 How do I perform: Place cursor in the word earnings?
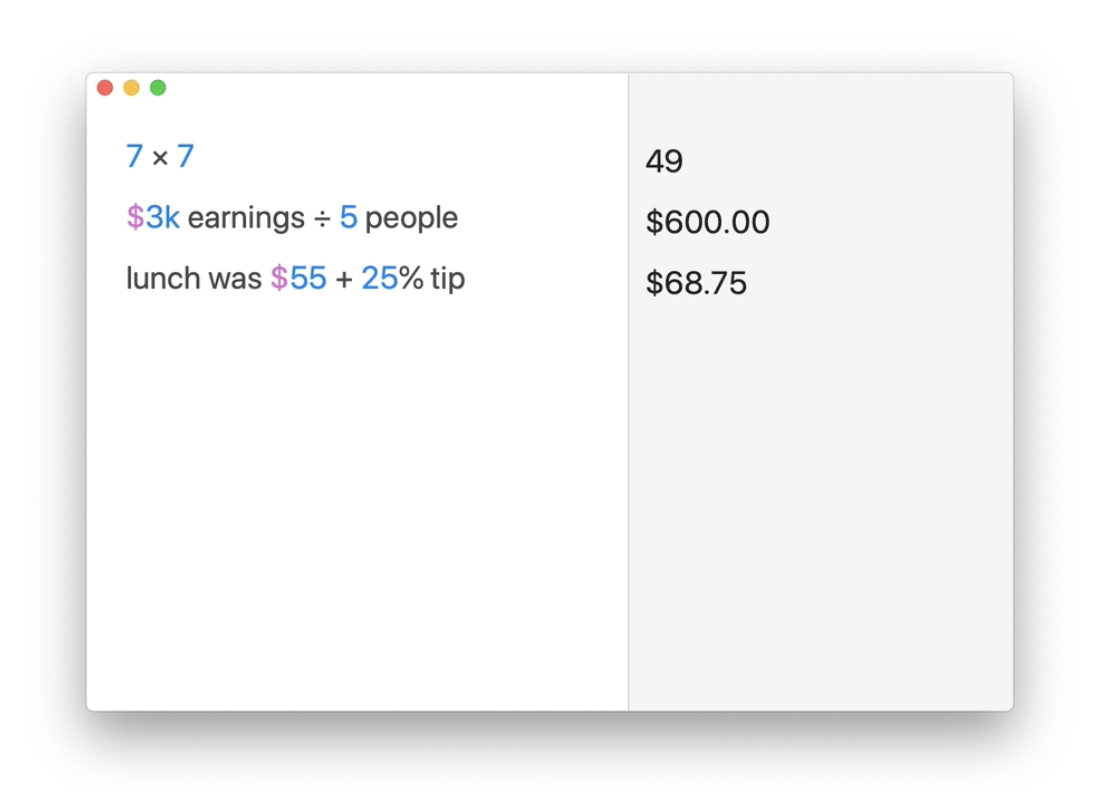246,218
